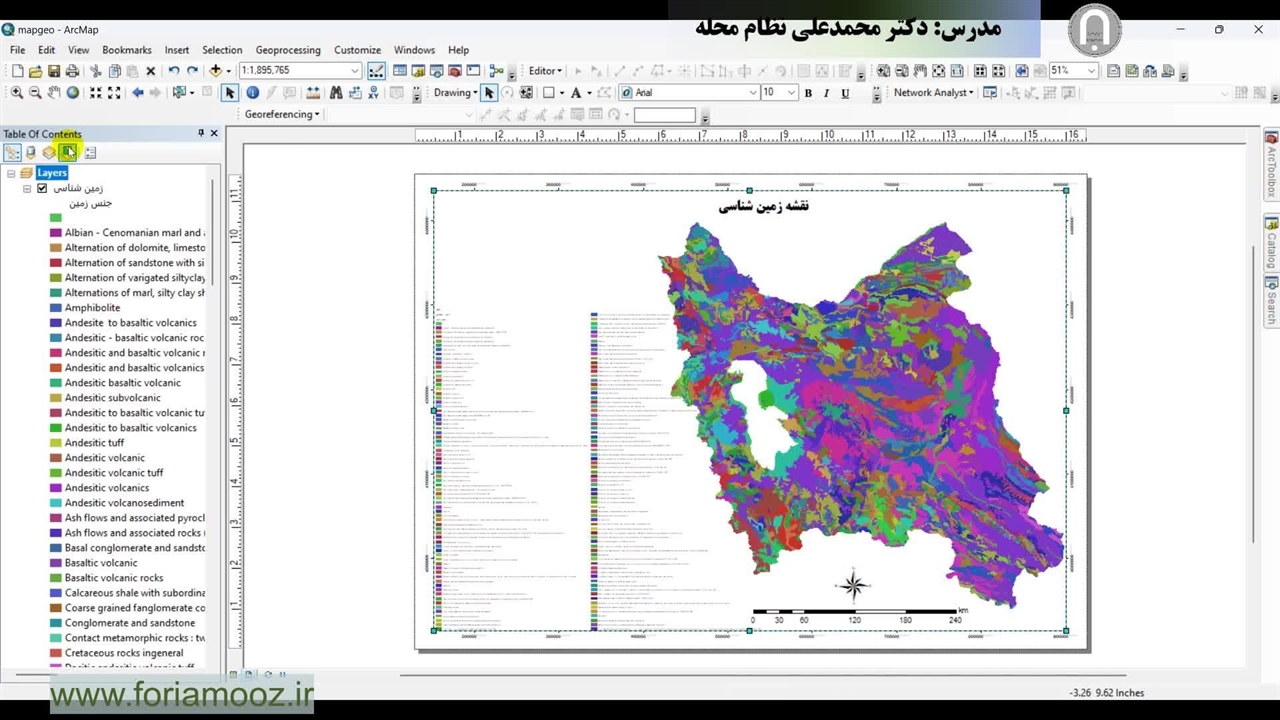Open the layout zoom percentage dropdown
Image resolution: width=1280 pixels, height=720 pixels.
click(1091, 71)
